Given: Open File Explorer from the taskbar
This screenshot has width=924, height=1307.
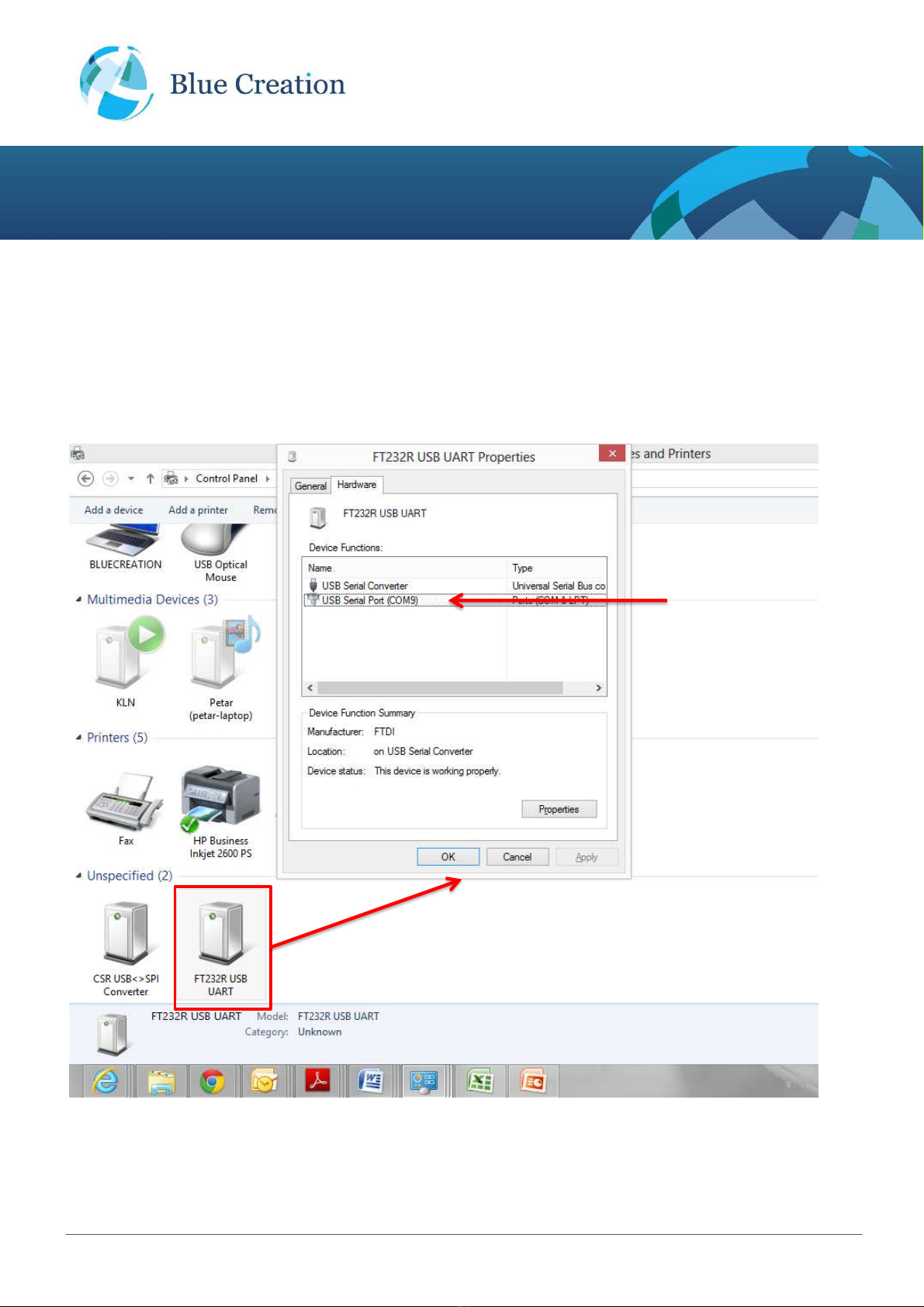Looking at the screenshot, I should point(161,1081).
